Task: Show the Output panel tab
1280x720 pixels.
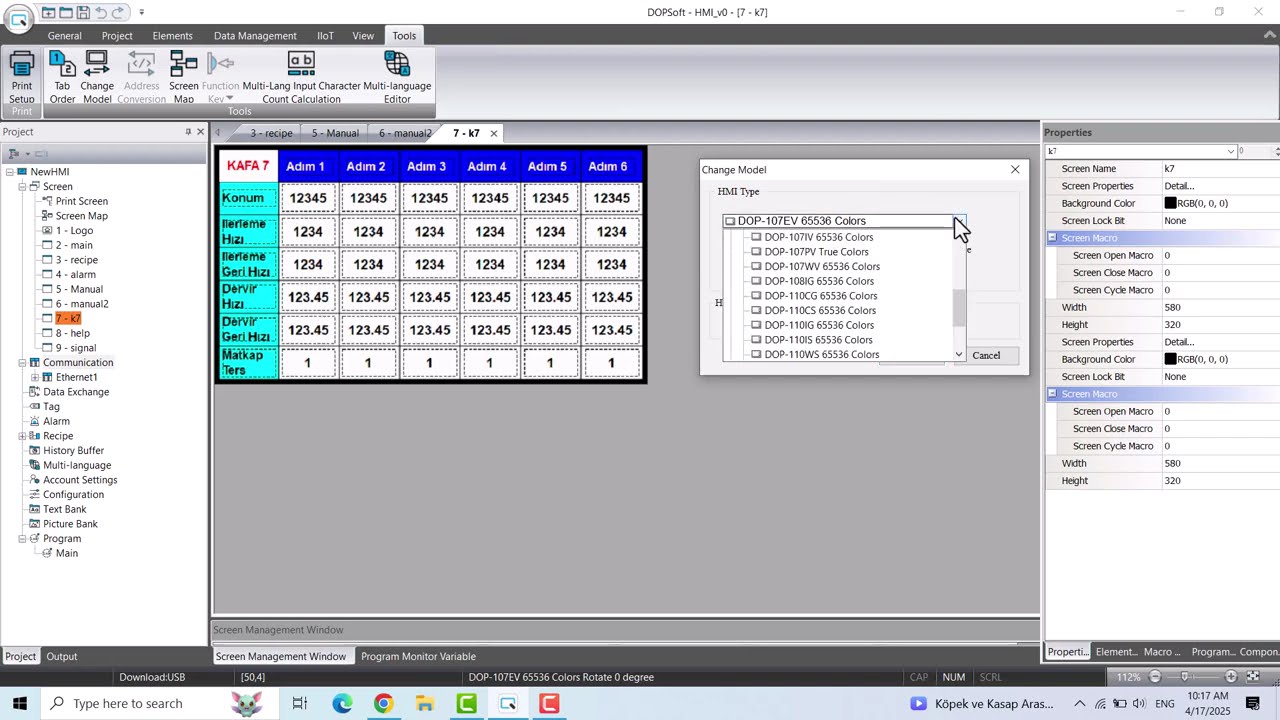Action: 62,656
